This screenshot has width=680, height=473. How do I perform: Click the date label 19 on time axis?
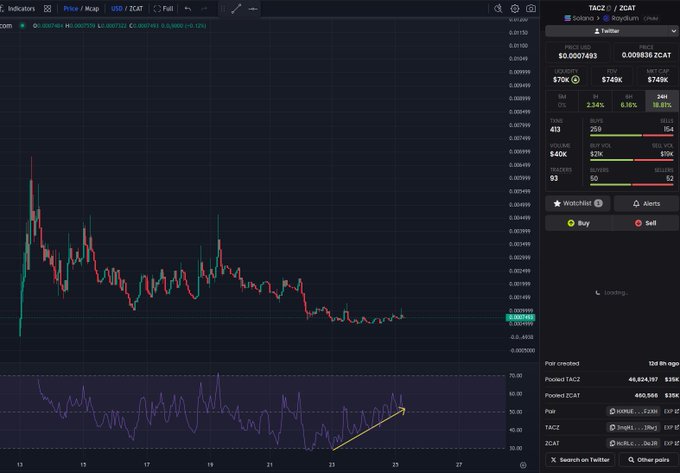pyautogui.click(x=210, y=464)
